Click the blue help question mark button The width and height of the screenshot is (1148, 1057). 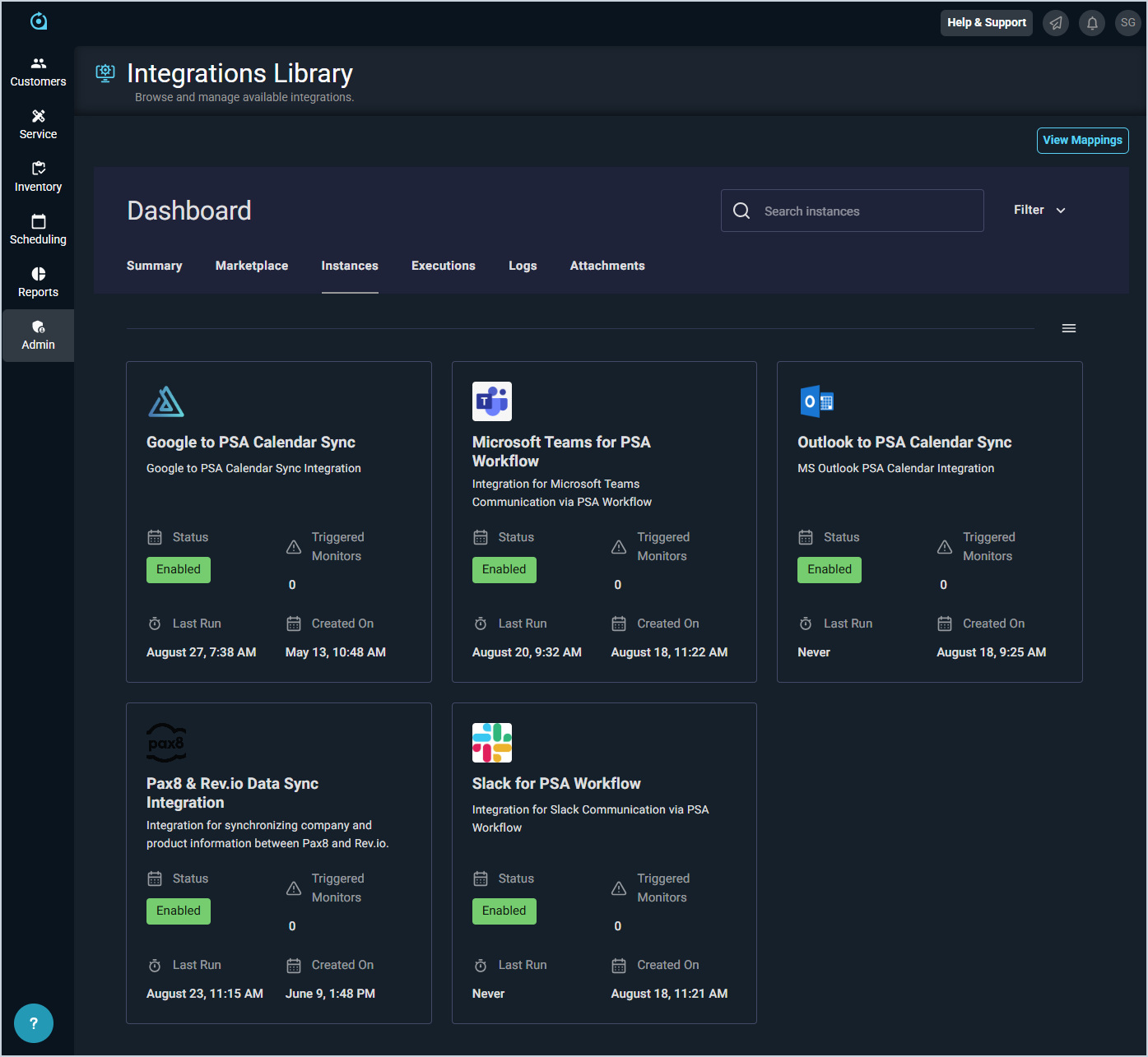click(x=34, y=1023)
